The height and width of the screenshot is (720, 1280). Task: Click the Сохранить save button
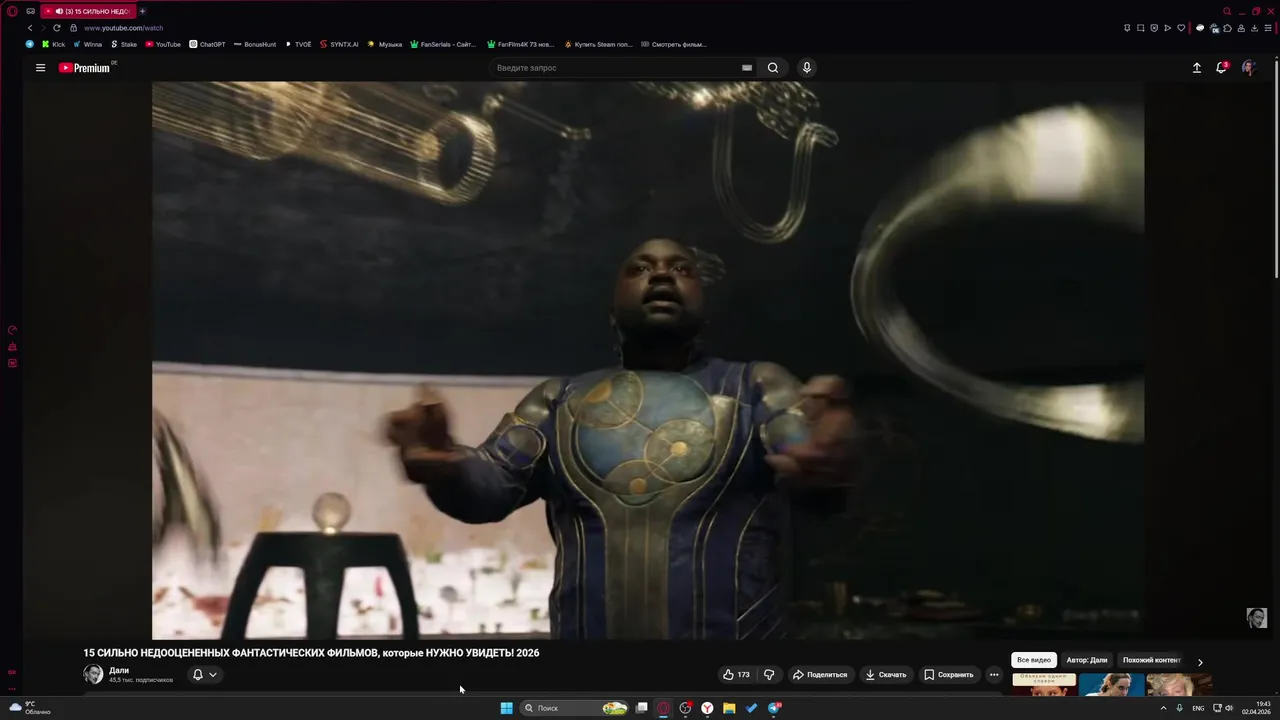point(949,675)
